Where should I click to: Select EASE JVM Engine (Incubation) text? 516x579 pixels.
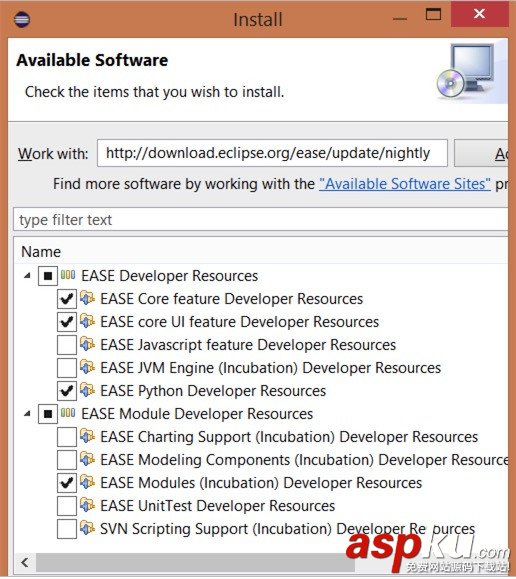[271, 368]
